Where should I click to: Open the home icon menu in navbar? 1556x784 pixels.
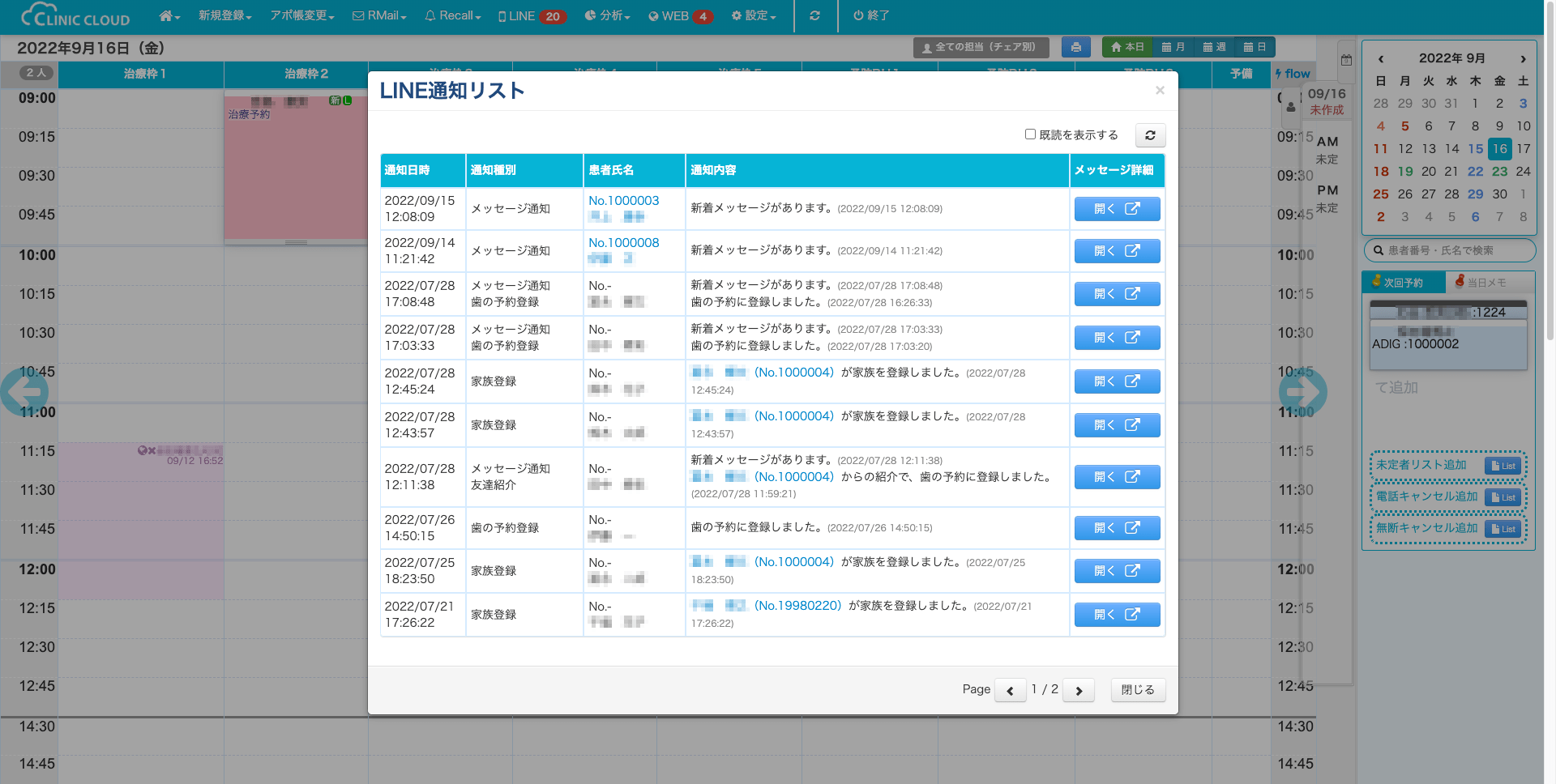pos(169,15)
